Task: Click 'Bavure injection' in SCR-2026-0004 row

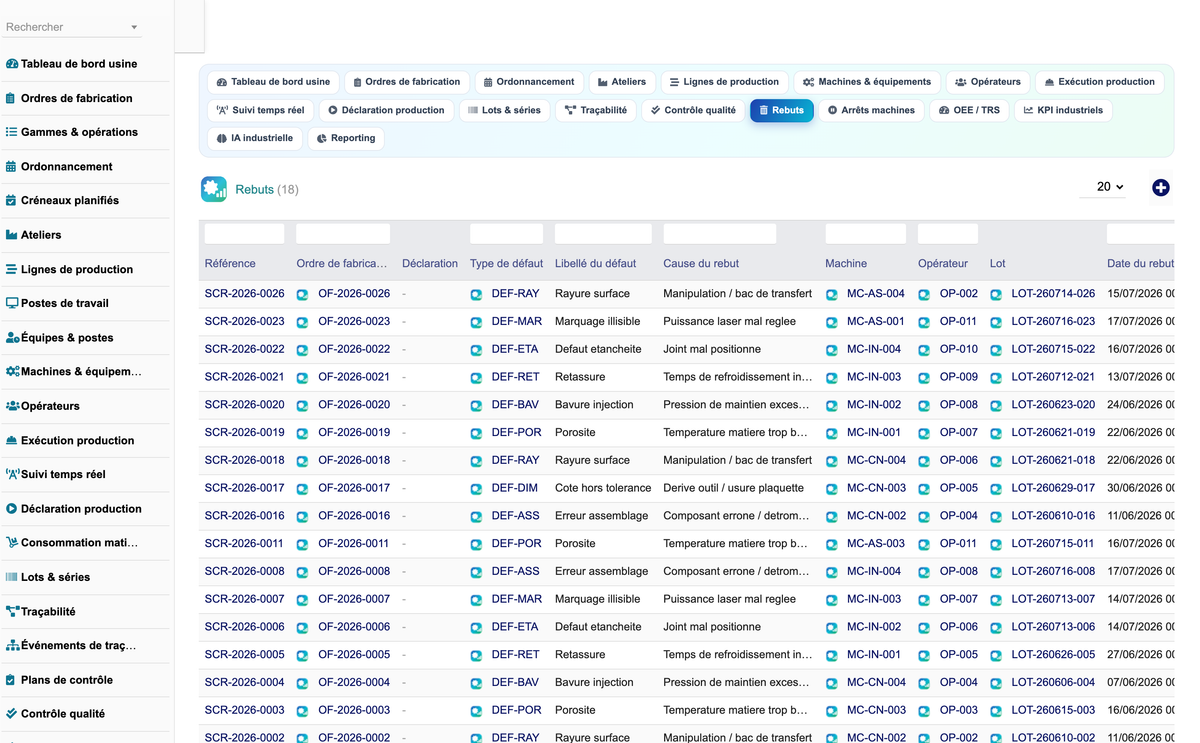Action: [x=594, y=683]
